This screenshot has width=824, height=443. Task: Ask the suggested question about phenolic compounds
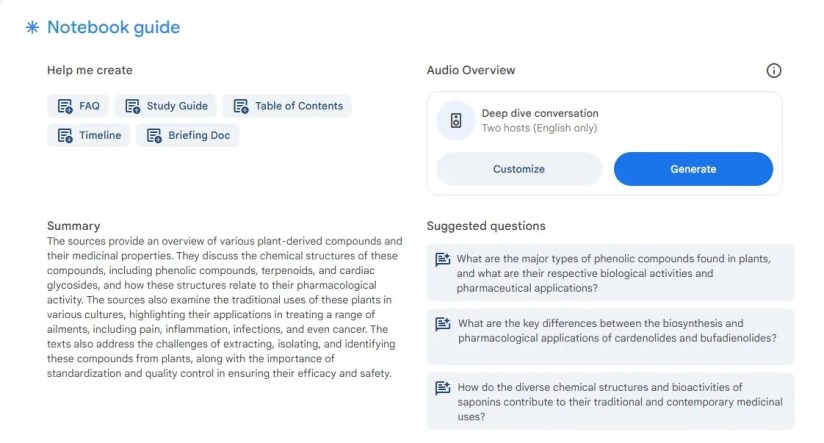coord(612,273)
